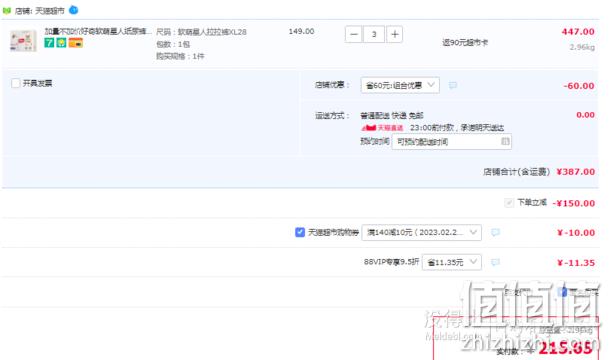The image size is (610, 360).
Task: Open info bubble beside the 88VIP discount
Action: (495, 262)
